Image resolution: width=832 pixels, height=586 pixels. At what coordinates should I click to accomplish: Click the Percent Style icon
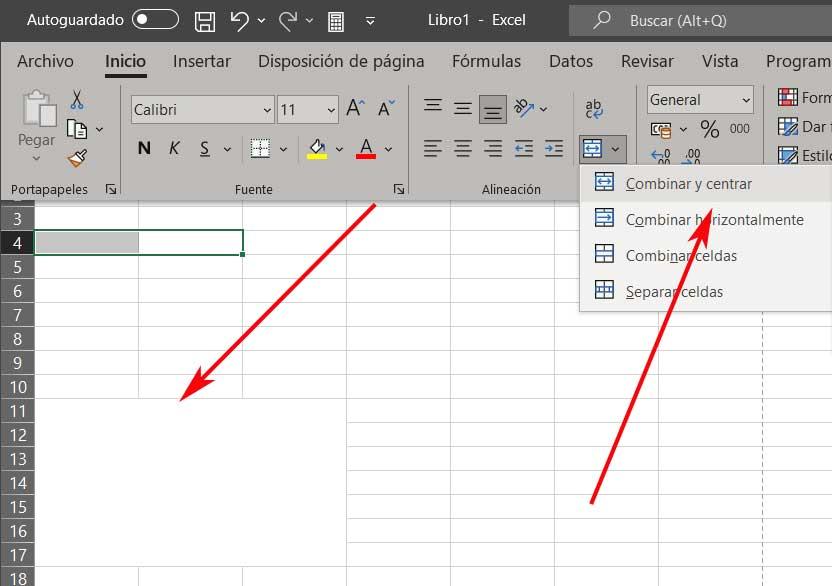(x=709, y=128)
